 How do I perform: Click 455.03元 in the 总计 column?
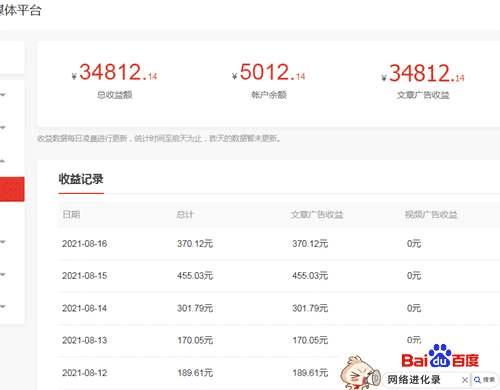tap(195, 276)
